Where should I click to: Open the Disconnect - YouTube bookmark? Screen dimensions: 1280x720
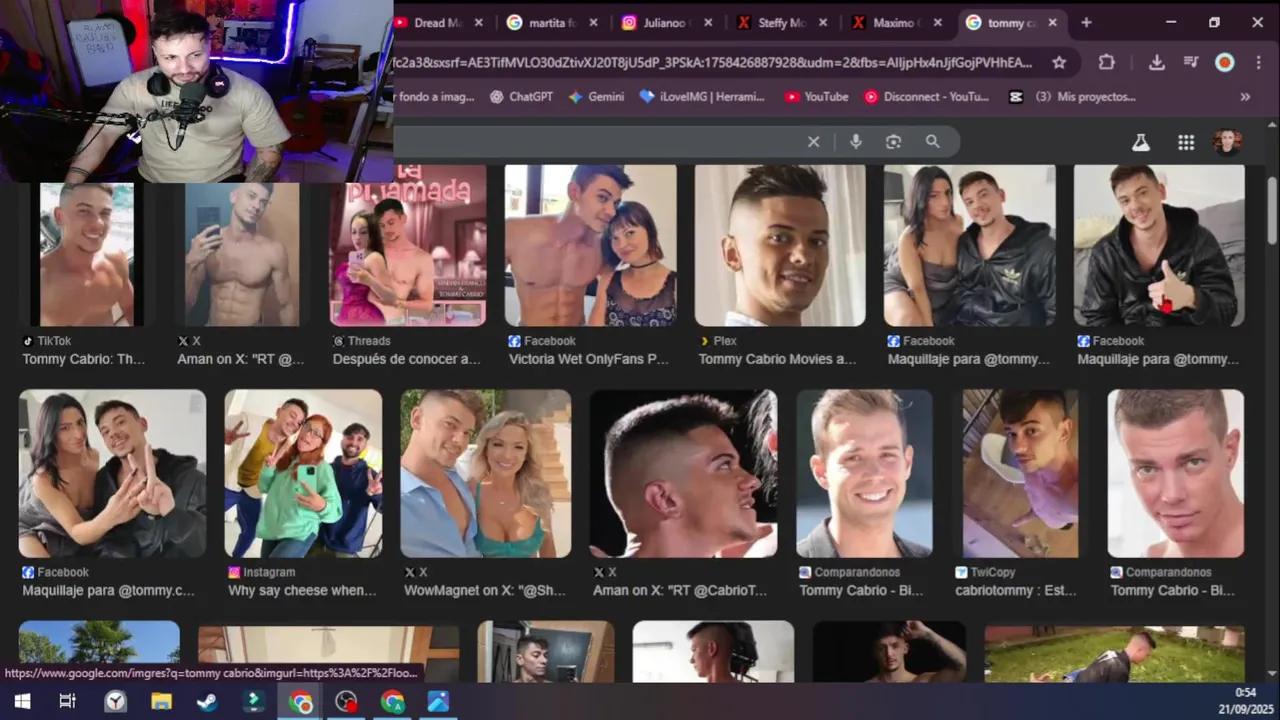(x=926, y=97)
